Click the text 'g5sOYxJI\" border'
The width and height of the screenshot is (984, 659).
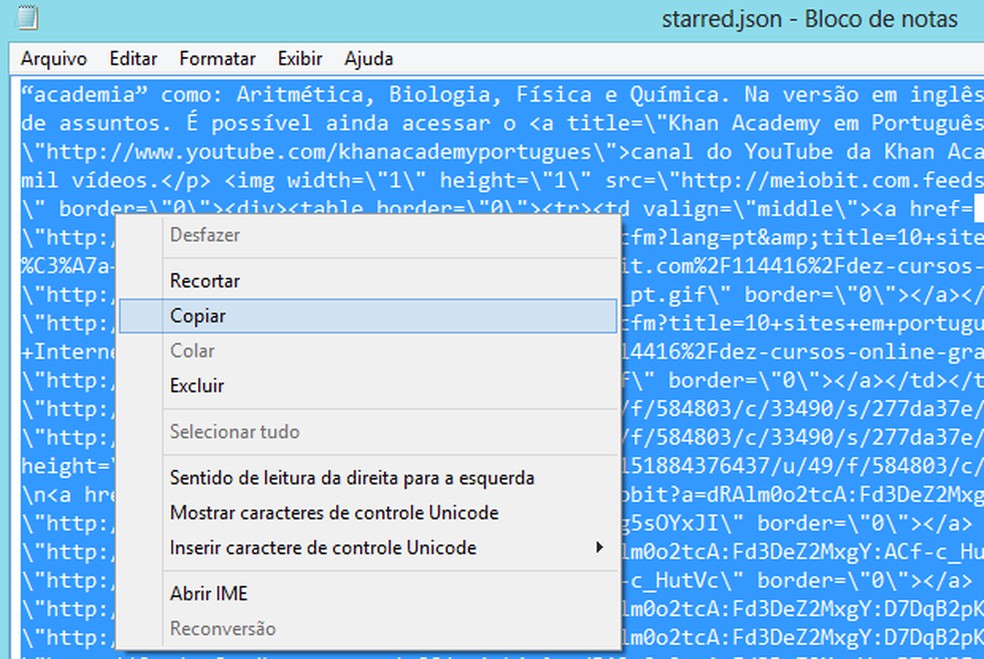725,523
